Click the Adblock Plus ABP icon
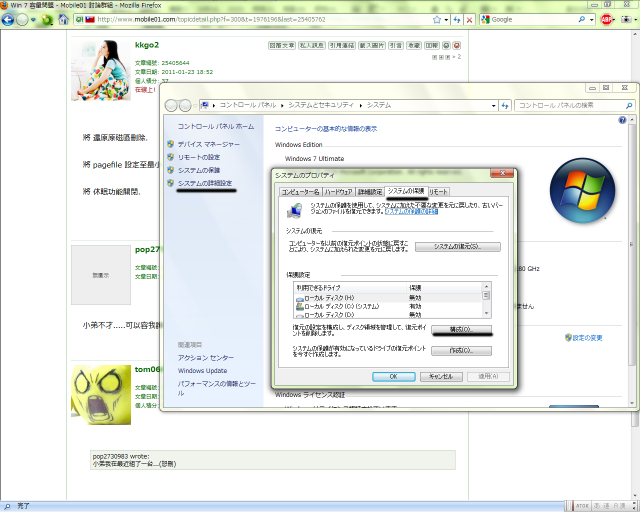The height and width of the screenshot is (512, 640). (x=607, y=19)
